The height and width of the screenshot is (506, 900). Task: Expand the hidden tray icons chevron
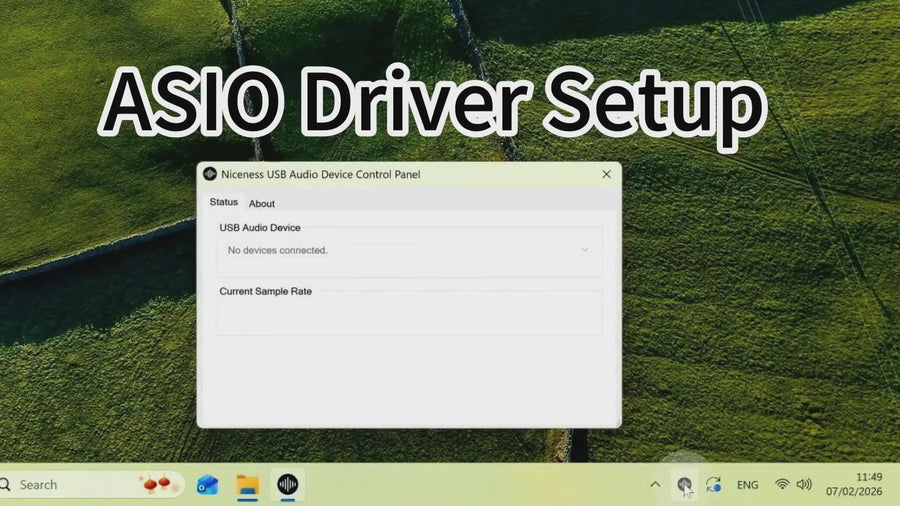[x=655, y=485]
